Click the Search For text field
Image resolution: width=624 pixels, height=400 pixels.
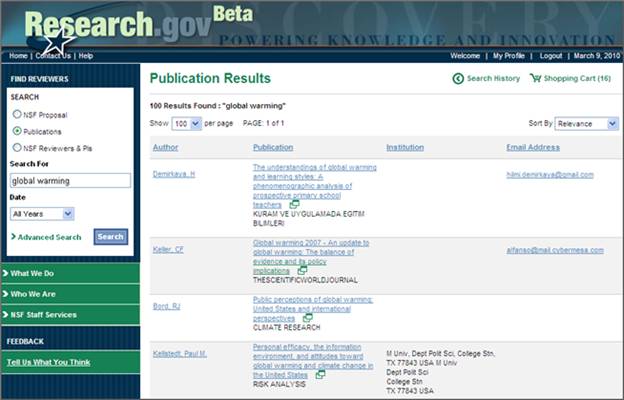coord(70,181)
